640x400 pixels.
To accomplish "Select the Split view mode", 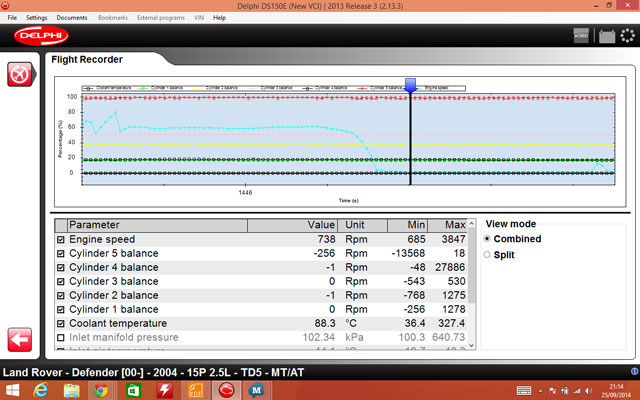I will [487, 255].
